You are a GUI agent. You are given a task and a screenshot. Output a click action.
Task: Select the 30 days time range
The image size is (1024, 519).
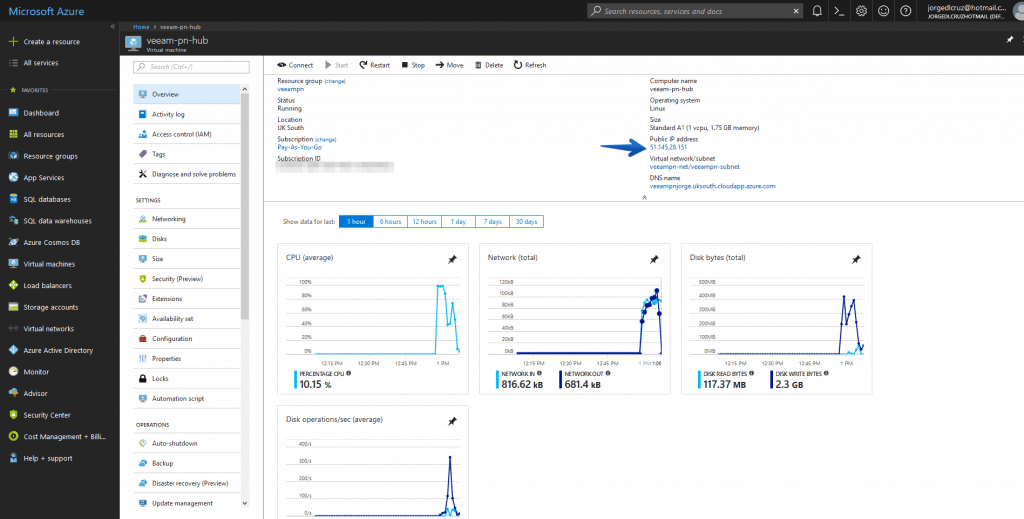point(526,221)
